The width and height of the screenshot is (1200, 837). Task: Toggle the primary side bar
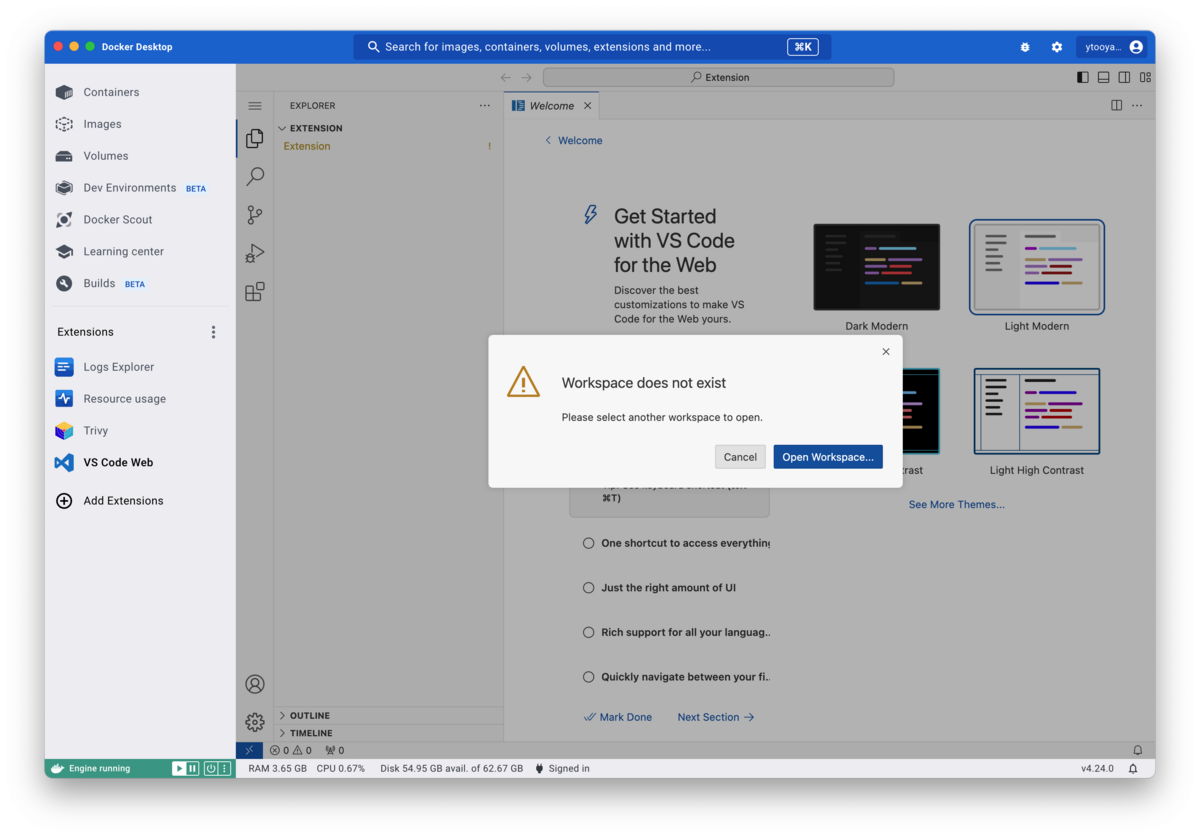tap(1083, 78)
